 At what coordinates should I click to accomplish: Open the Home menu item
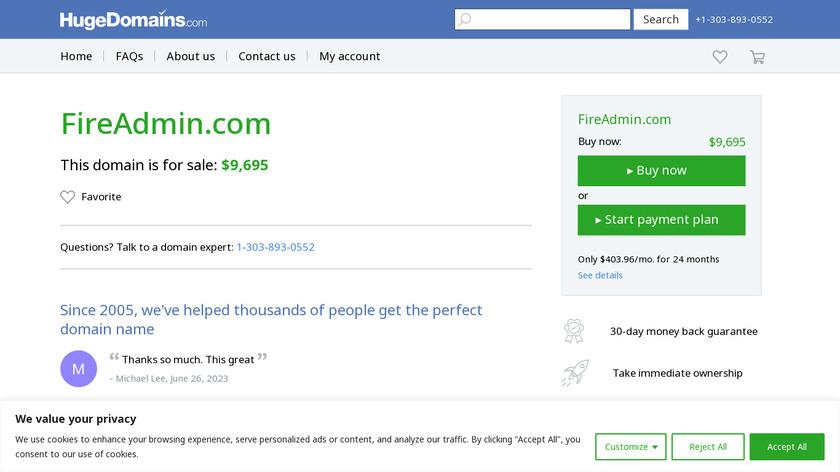76,57
